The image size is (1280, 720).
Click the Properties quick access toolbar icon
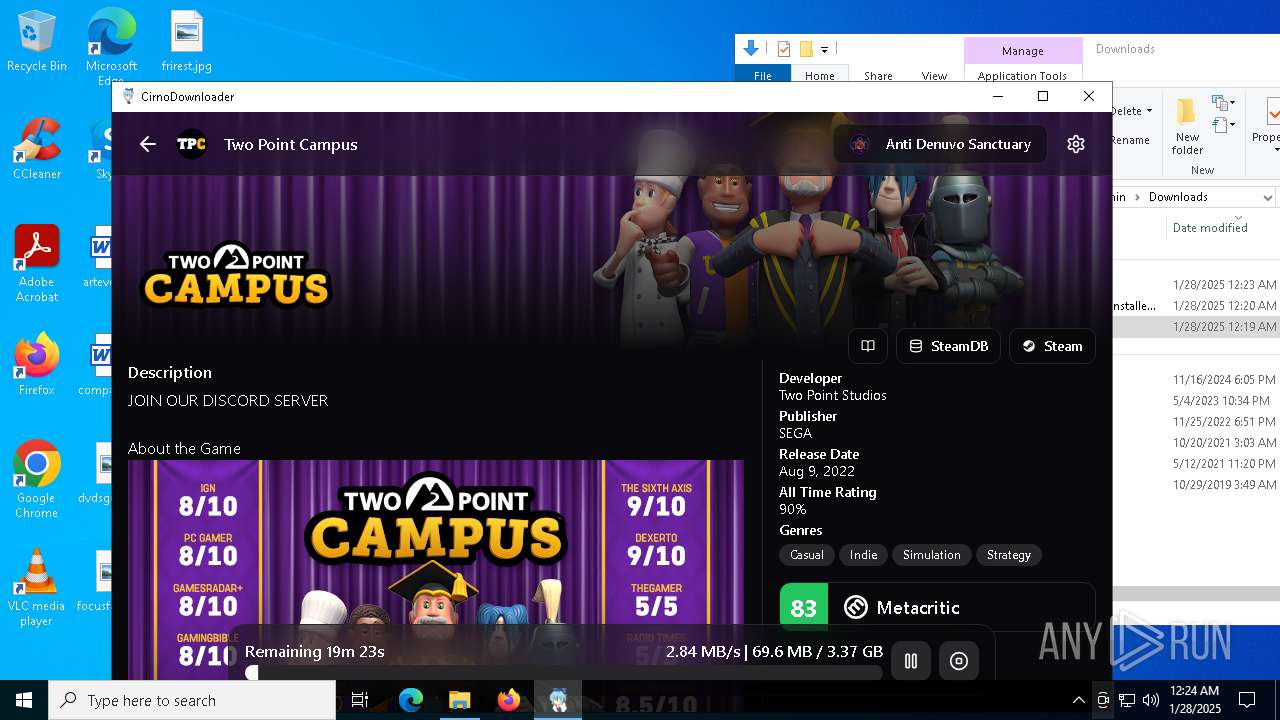click(784, 49)
